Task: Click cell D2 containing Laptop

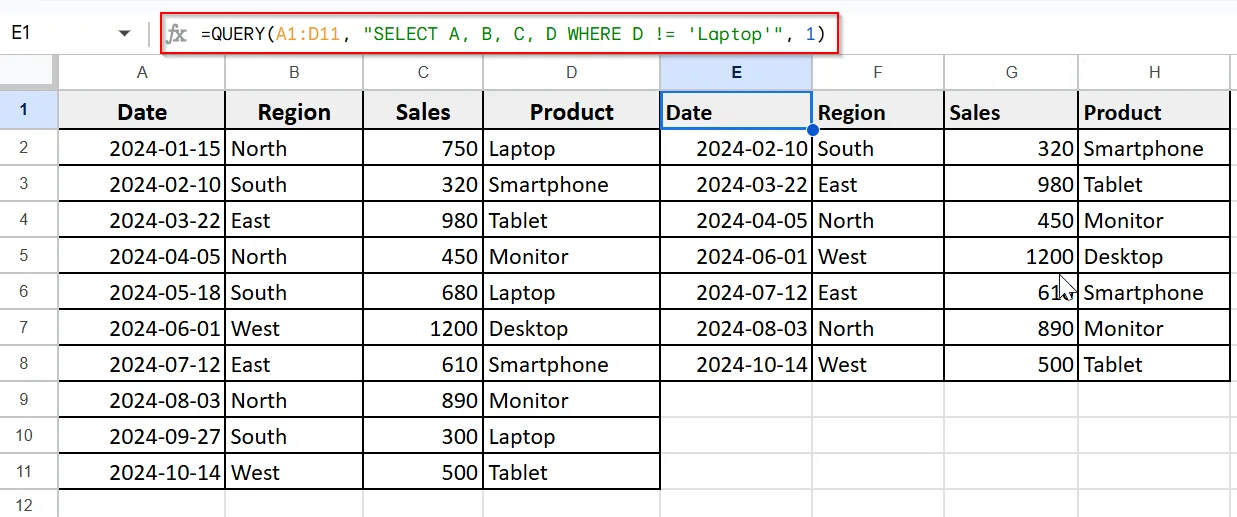Action: pos(571,148)
